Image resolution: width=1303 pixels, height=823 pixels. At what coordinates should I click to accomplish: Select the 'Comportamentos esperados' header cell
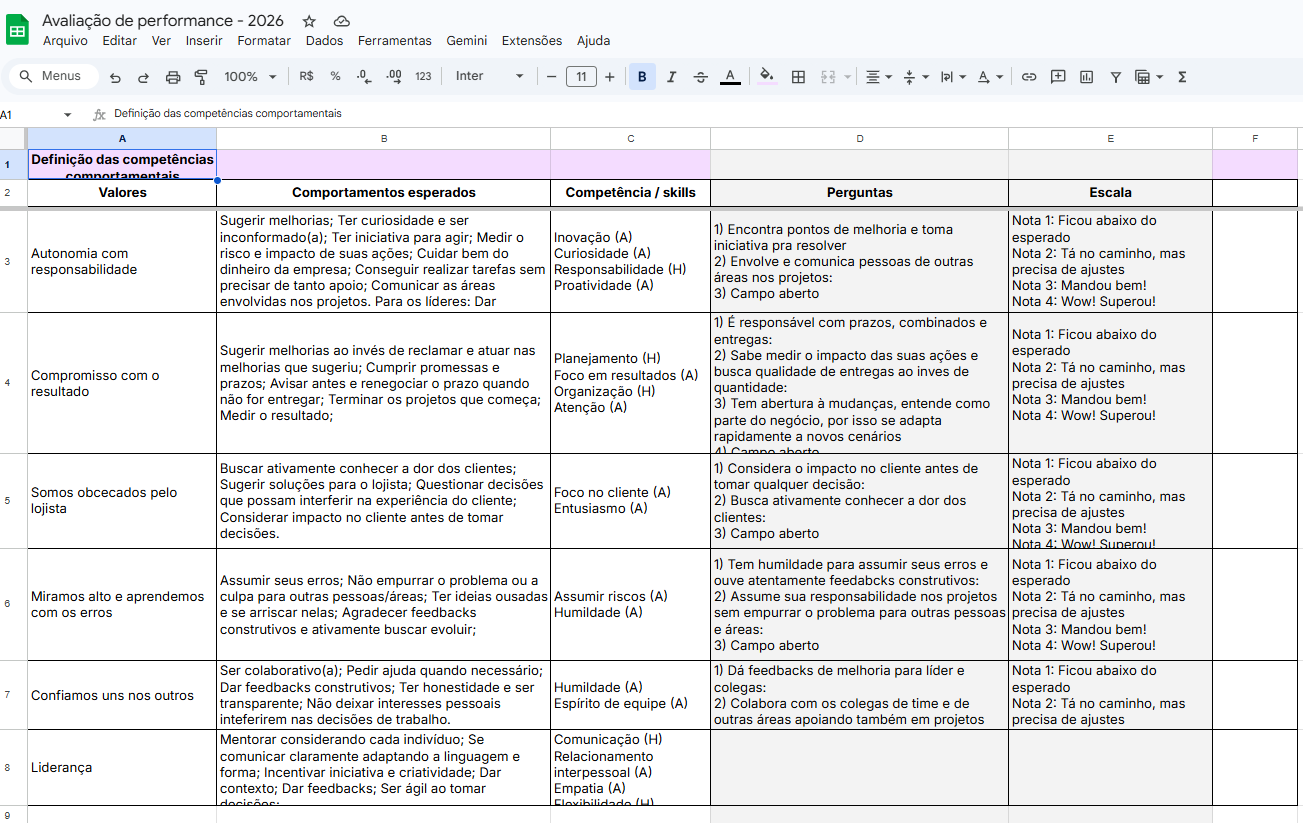coord(384,192)
